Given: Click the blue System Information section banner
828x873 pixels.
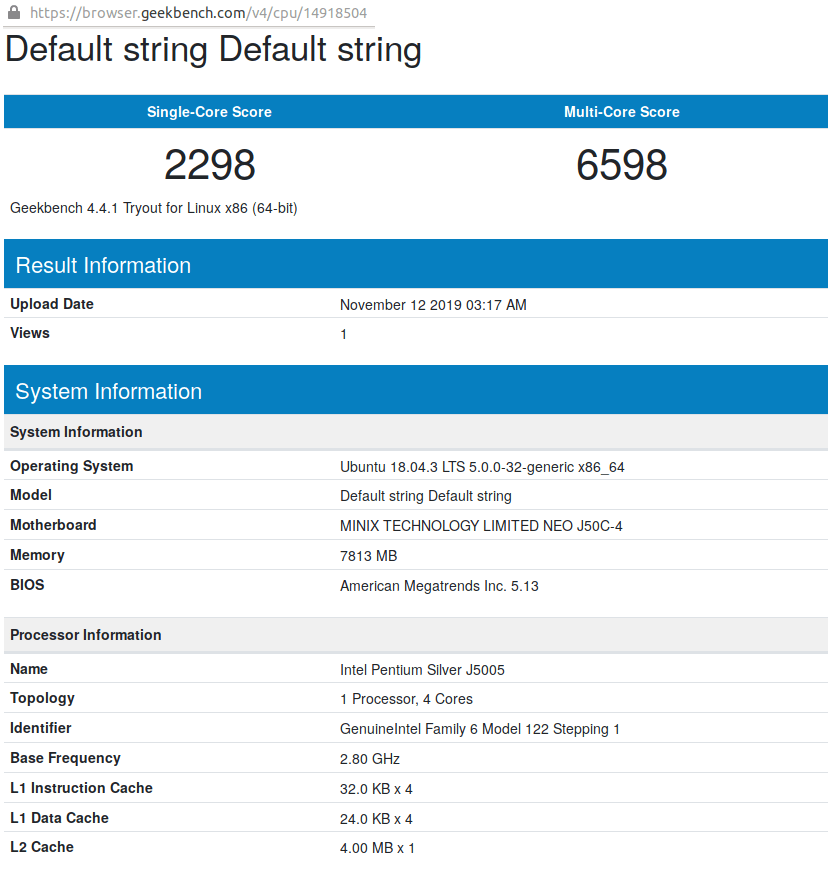Looking at the screenshot, I should [x=416, y=390].
